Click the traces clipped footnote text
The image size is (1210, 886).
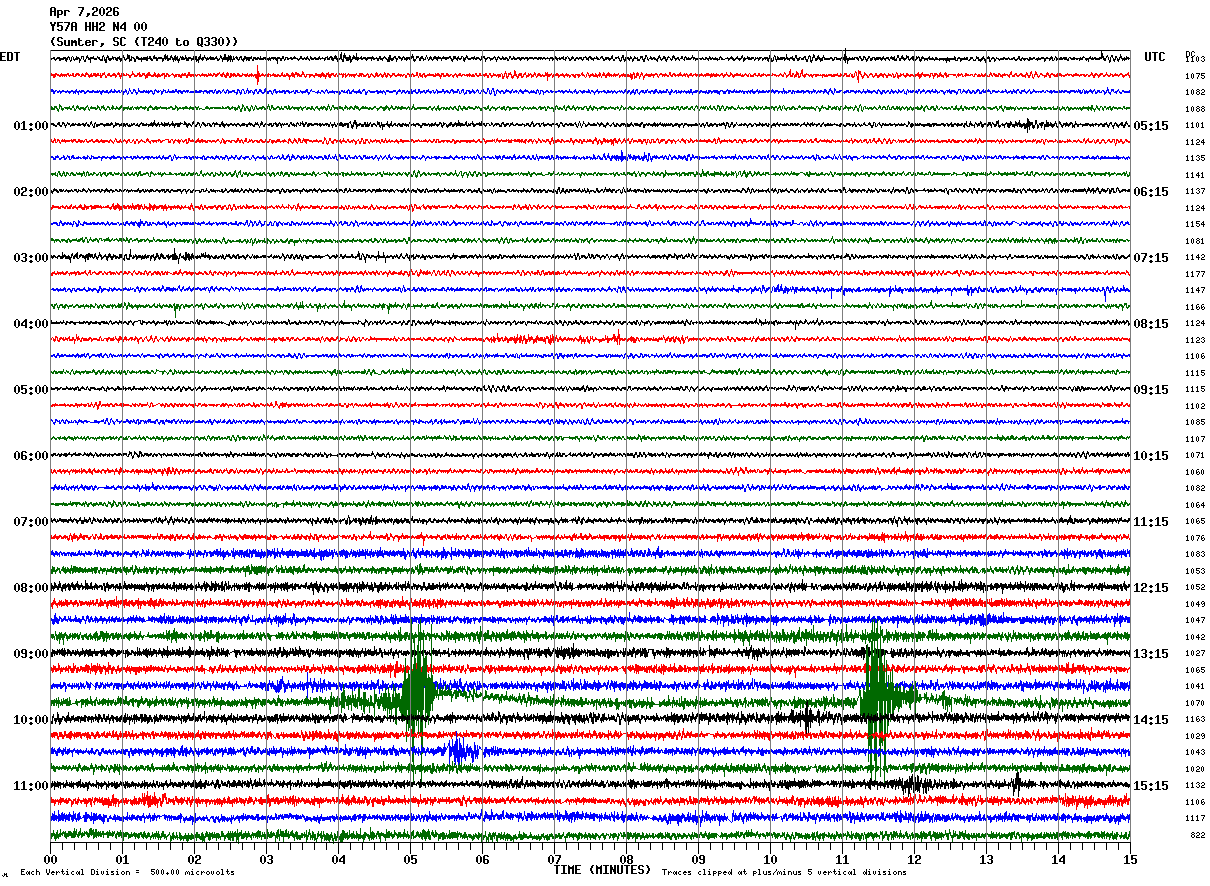click(x=784, y=873)
